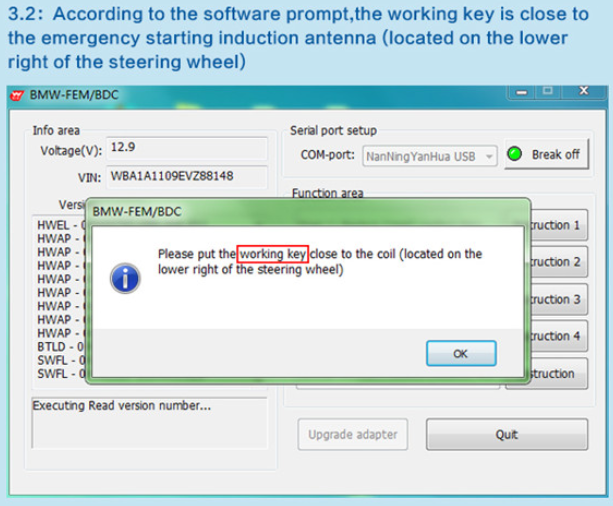Screen dimensions: 613x506
Task: Click the Quit button
Action: 507,434
